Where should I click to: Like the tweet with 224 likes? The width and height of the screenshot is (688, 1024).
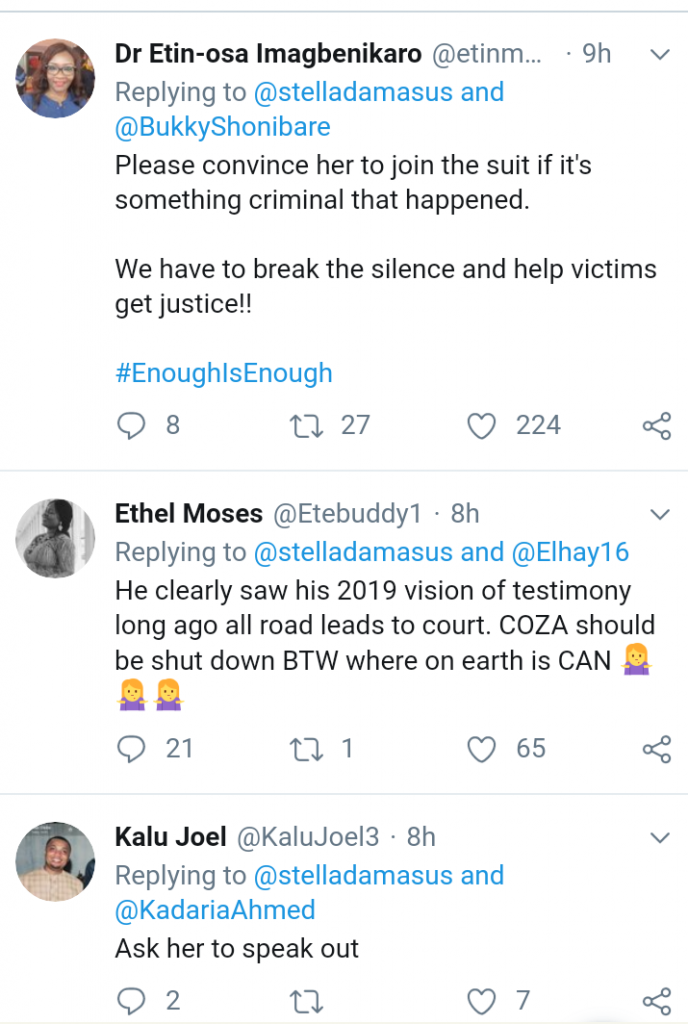coord(482,426)
